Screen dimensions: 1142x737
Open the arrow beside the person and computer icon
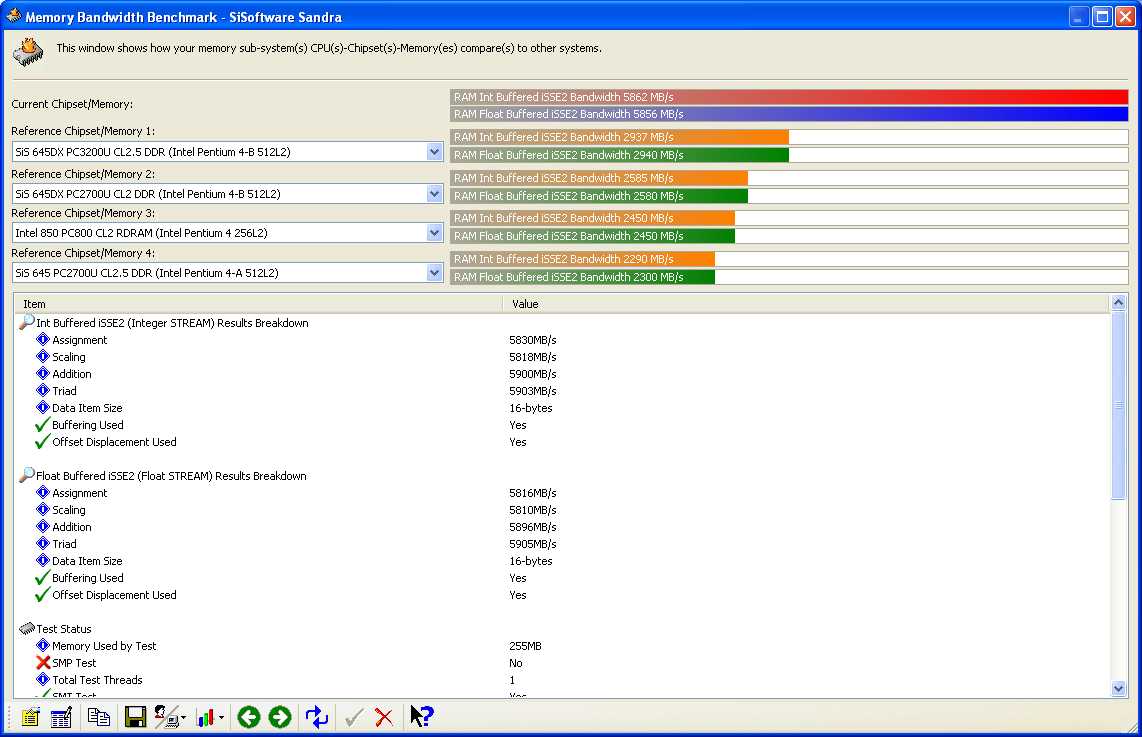click(184, 718)
